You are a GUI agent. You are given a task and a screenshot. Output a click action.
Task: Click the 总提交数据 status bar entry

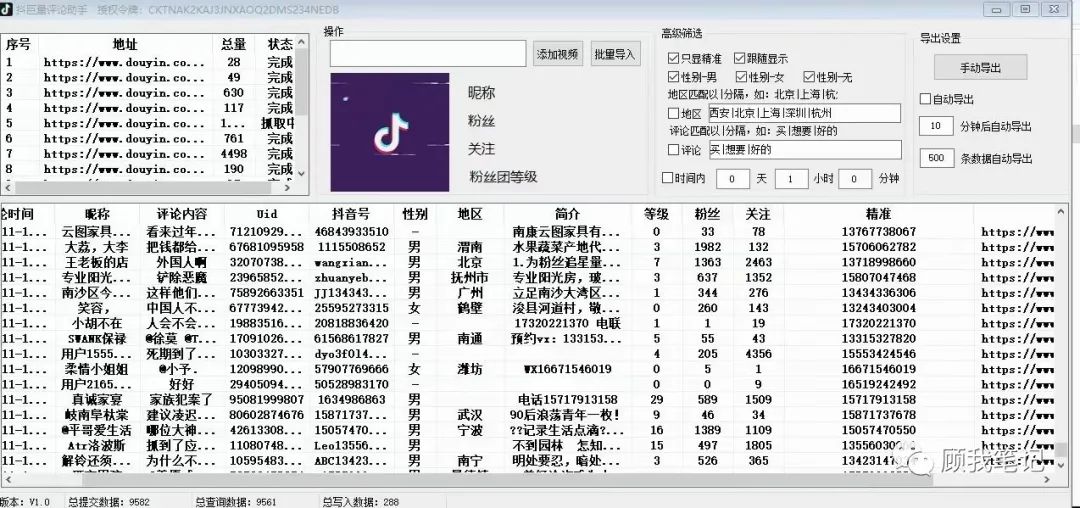point(109,502)
